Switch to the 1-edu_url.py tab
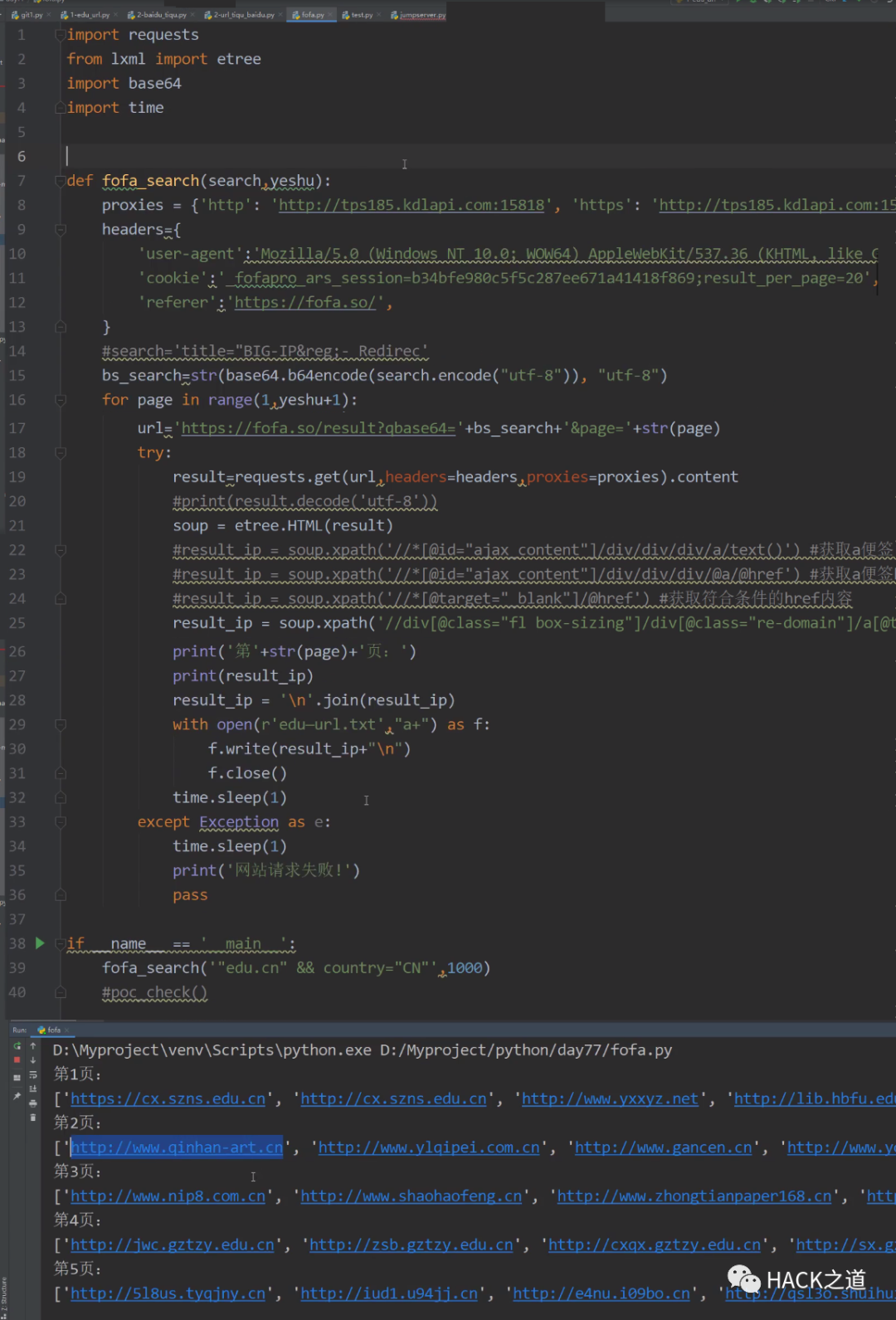Image resolution: width=896 pixels, height=1320 pixels. pyautogui.click(x=86, y=15)
